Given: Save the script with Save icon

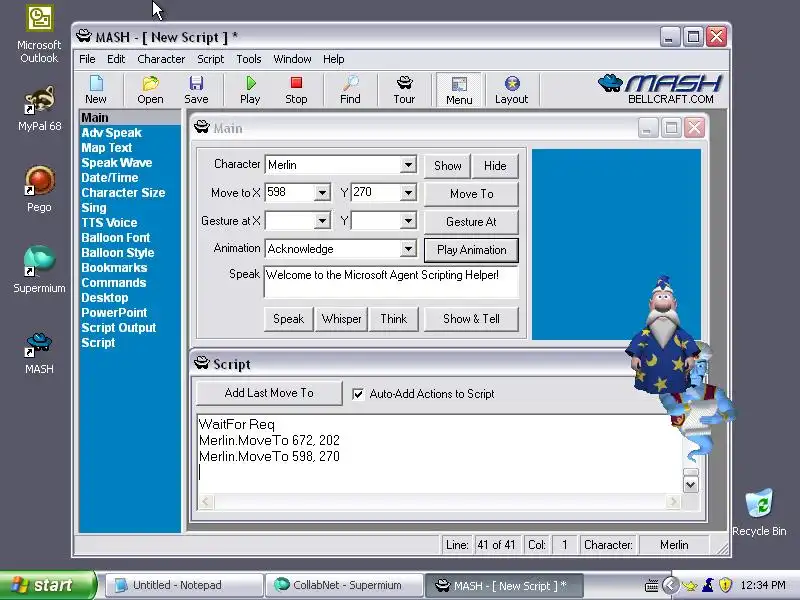Looking at the screenshot, I should [x=196, y=90].
